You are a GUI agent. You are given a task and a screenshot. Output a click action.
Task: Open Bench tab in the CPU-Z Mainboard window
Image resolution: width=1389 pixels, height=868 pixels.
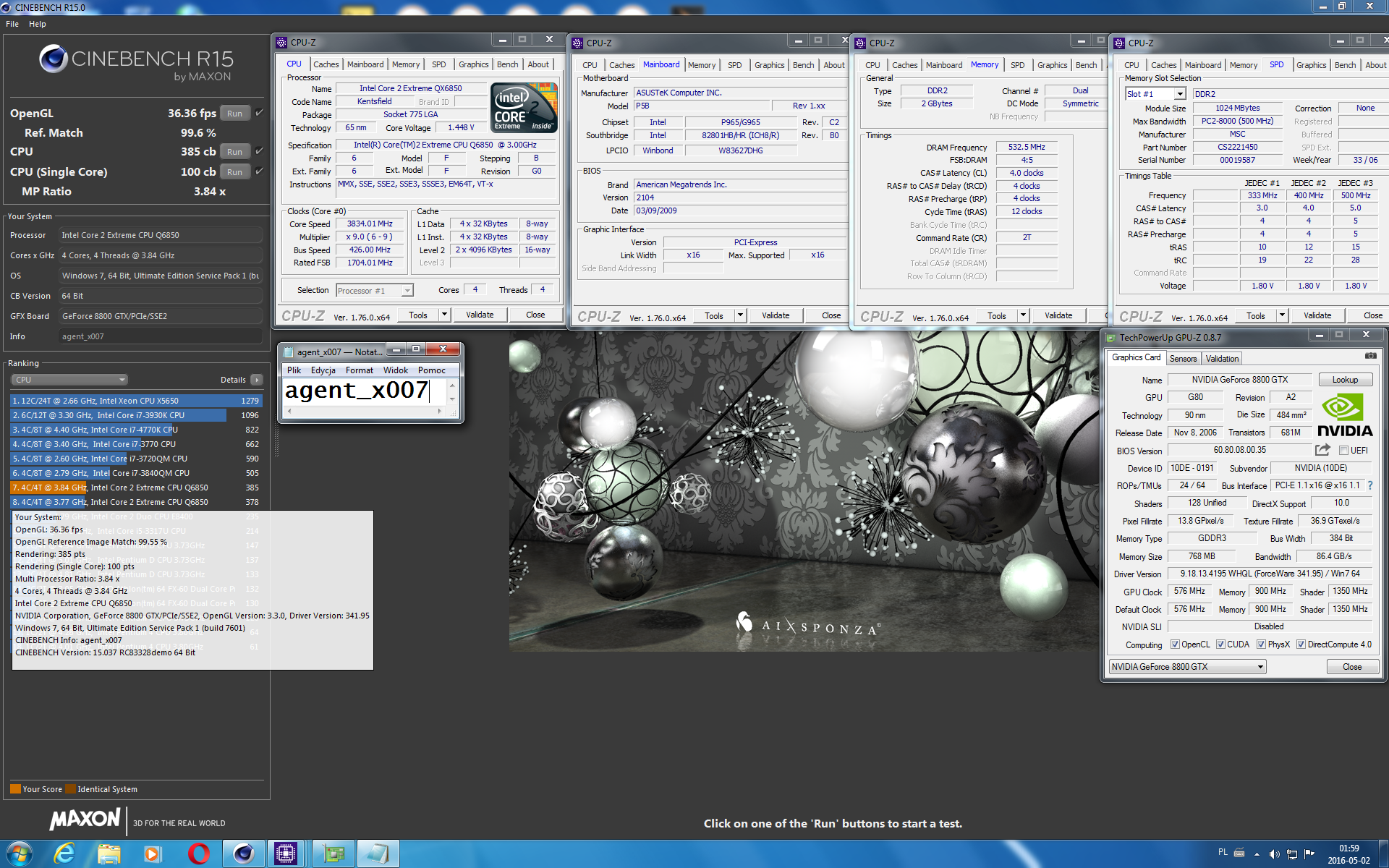tap(803, 65)
